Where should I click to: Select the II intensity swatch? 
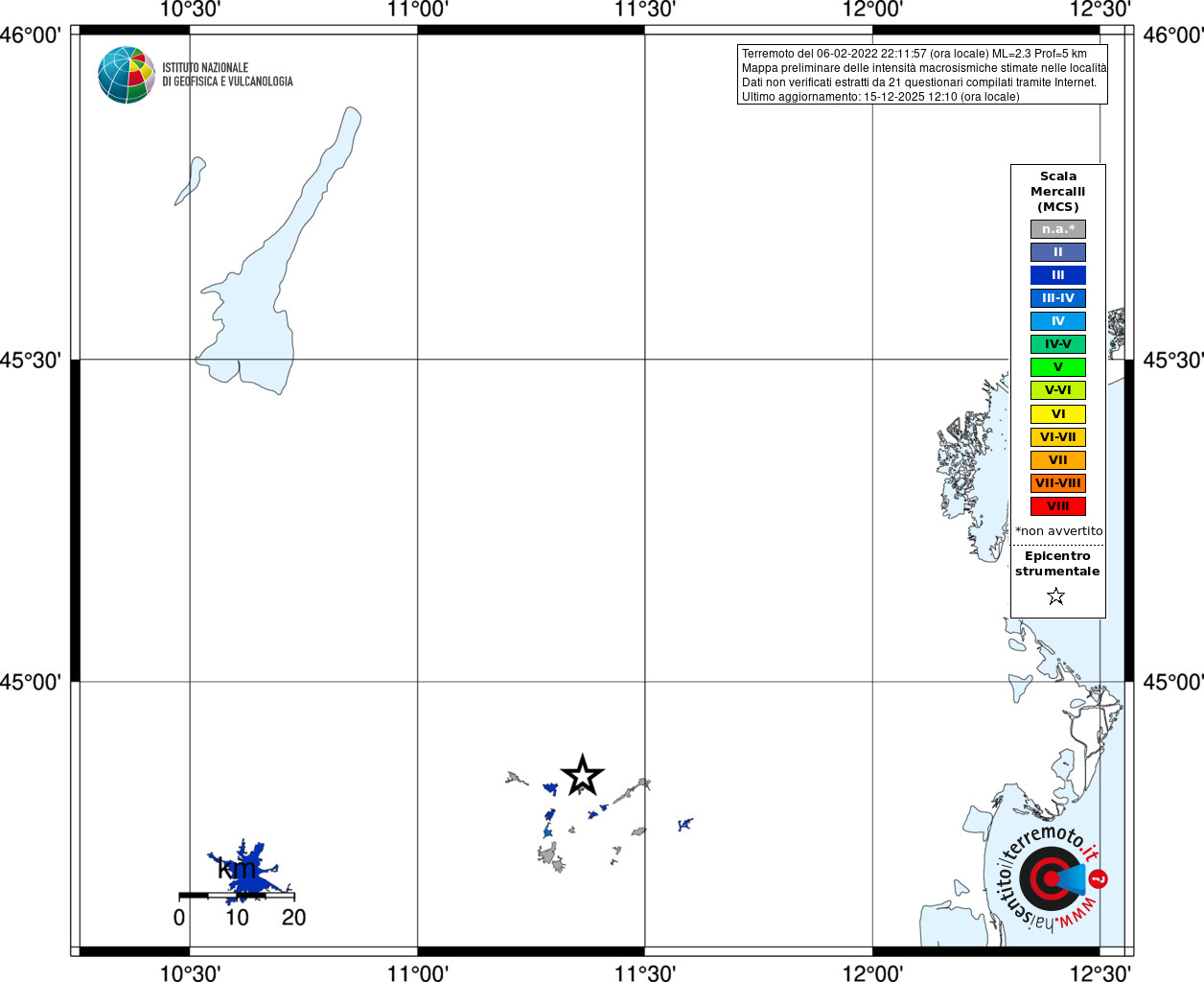pos(1058,252)
